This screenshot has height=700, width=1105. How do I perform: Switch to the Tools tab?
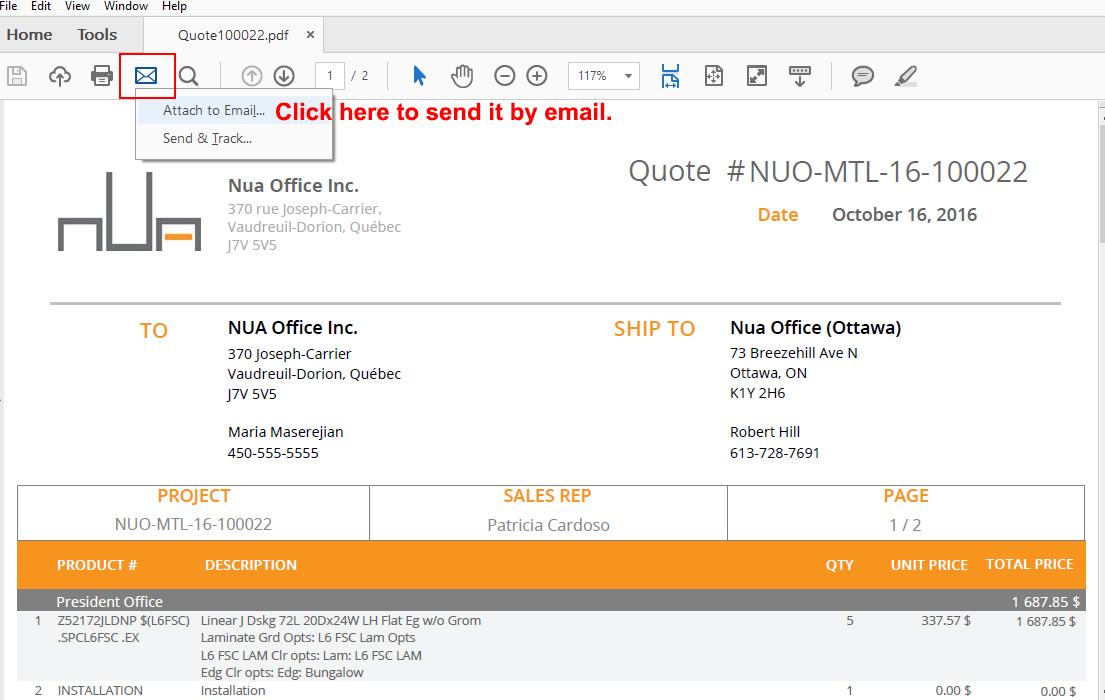(x=97, y=35)
